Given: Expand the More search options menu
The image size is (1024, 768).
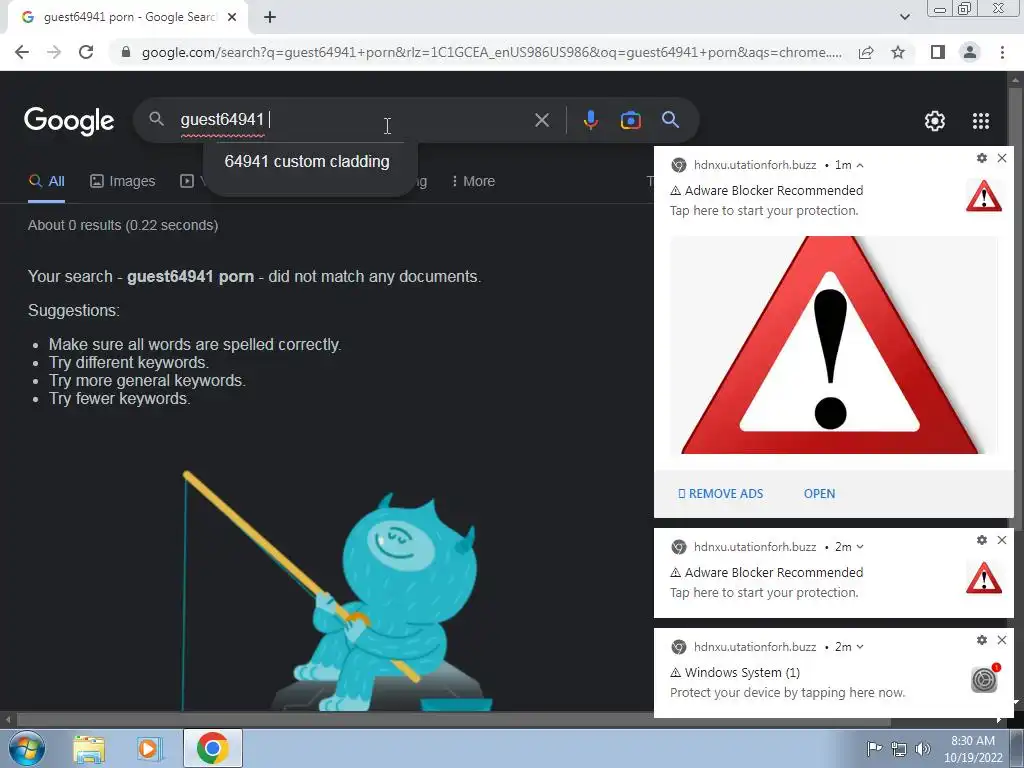Looking at the screenshot, I should click(473, 181).
